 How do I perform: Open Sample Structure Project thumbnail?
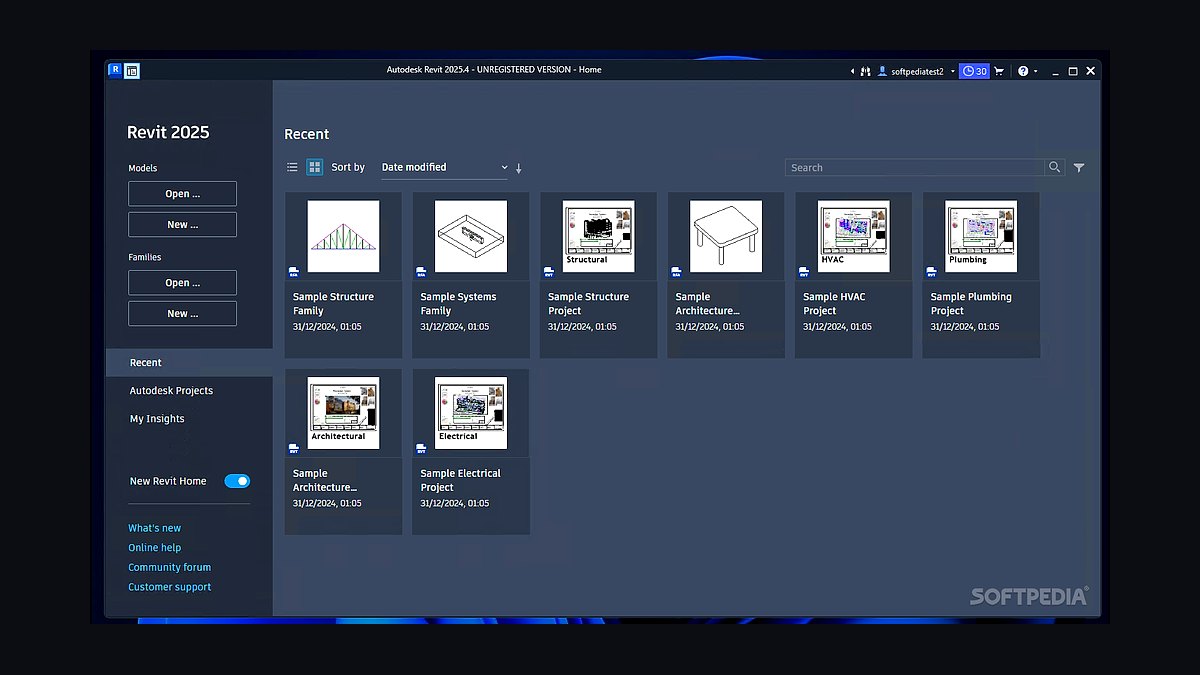coord(598,237)
